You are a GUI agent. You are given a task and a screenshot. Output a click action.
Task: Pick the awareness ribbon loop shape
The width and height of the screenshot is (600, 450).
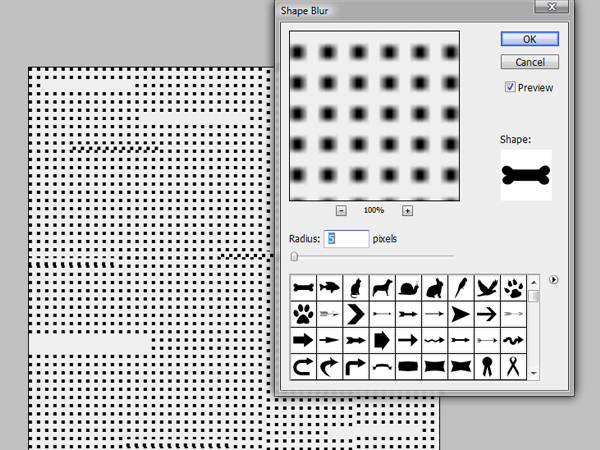(x=514, y=367)
